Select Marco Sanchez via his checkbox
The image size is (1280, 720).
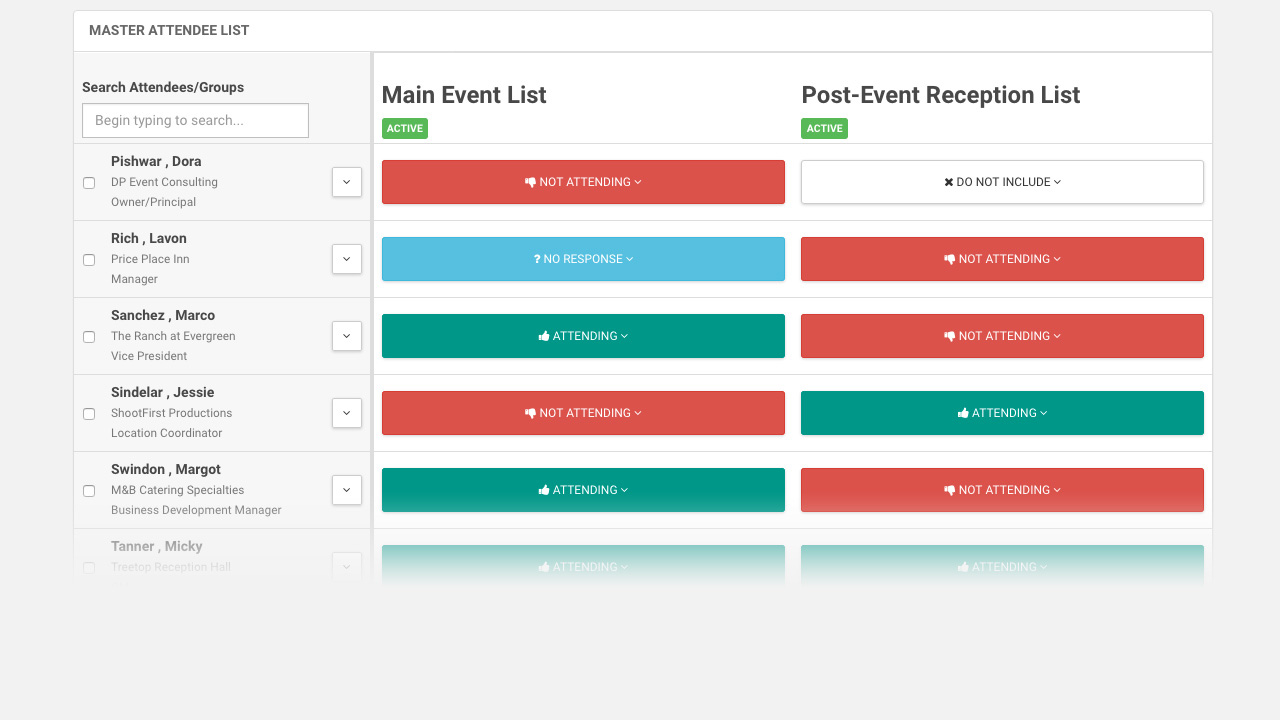click(88, 337)
